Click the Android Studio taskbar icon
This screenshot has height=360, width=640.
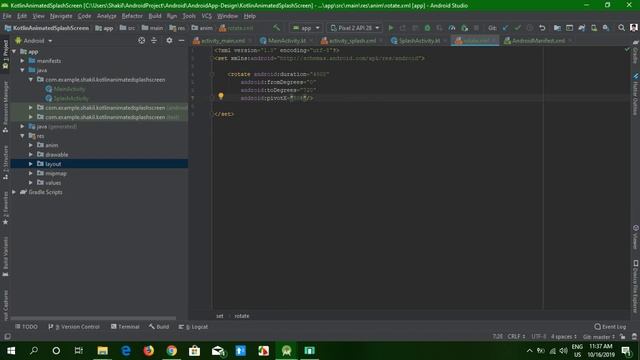[287, 351]
